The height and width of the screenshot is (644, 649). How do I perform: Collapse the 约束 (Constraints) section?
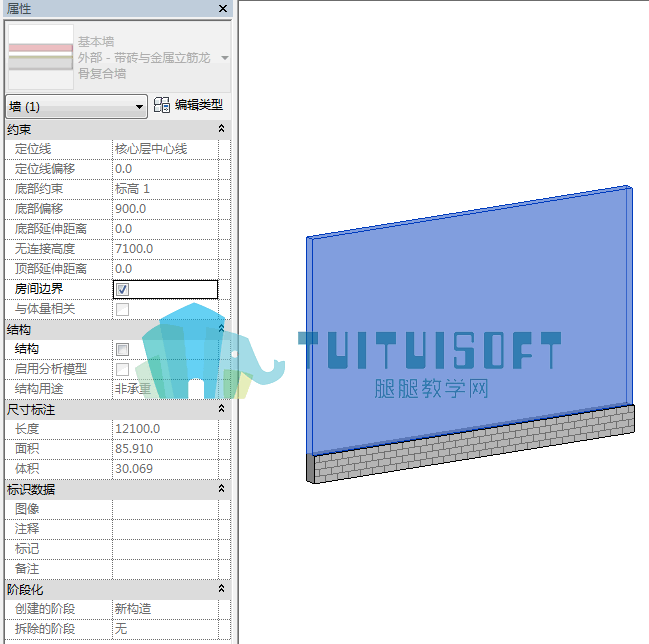tap(221, 129)
